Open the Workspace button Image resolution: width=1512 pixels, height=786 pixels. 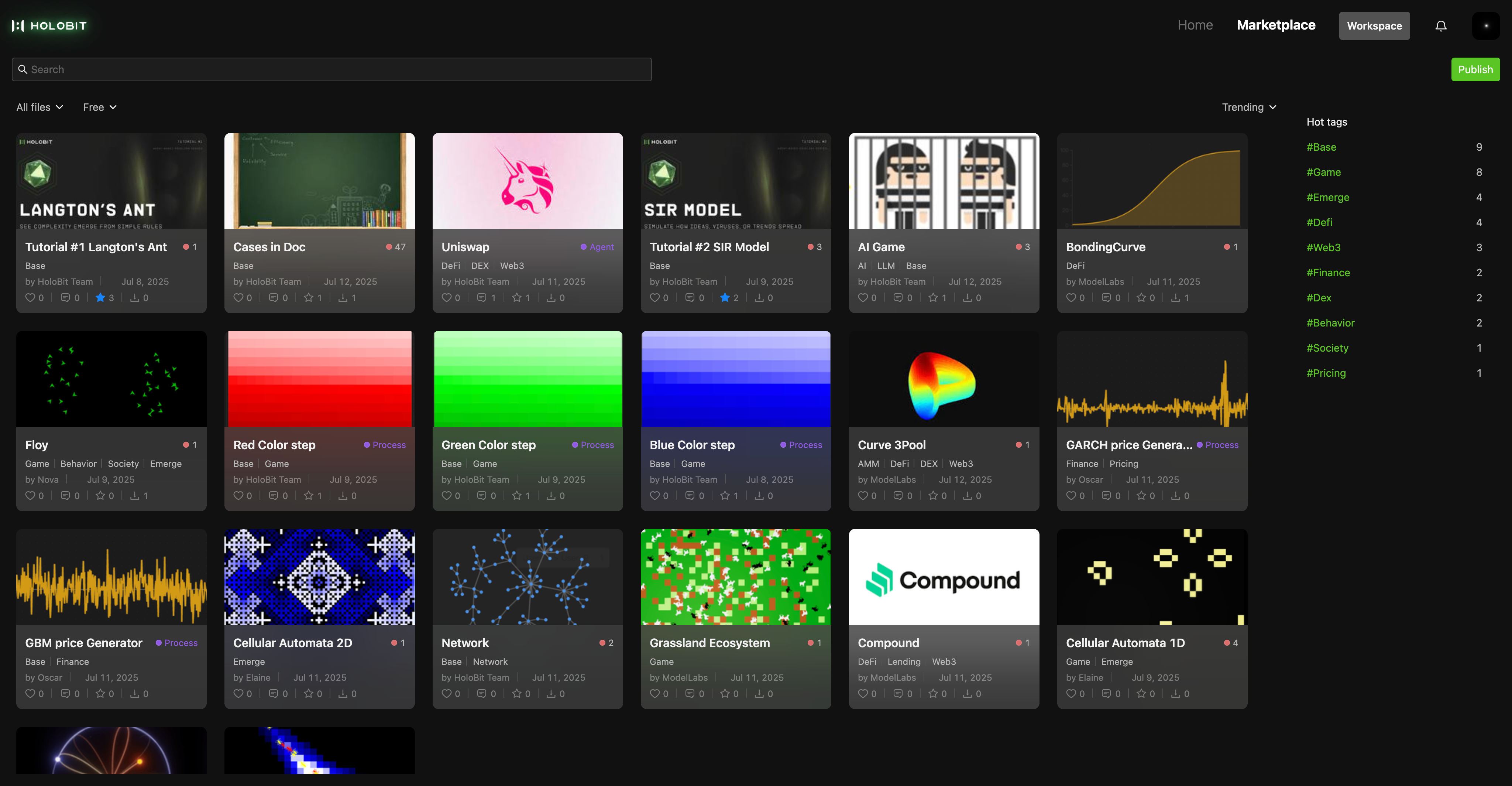tap(1374, 26)
